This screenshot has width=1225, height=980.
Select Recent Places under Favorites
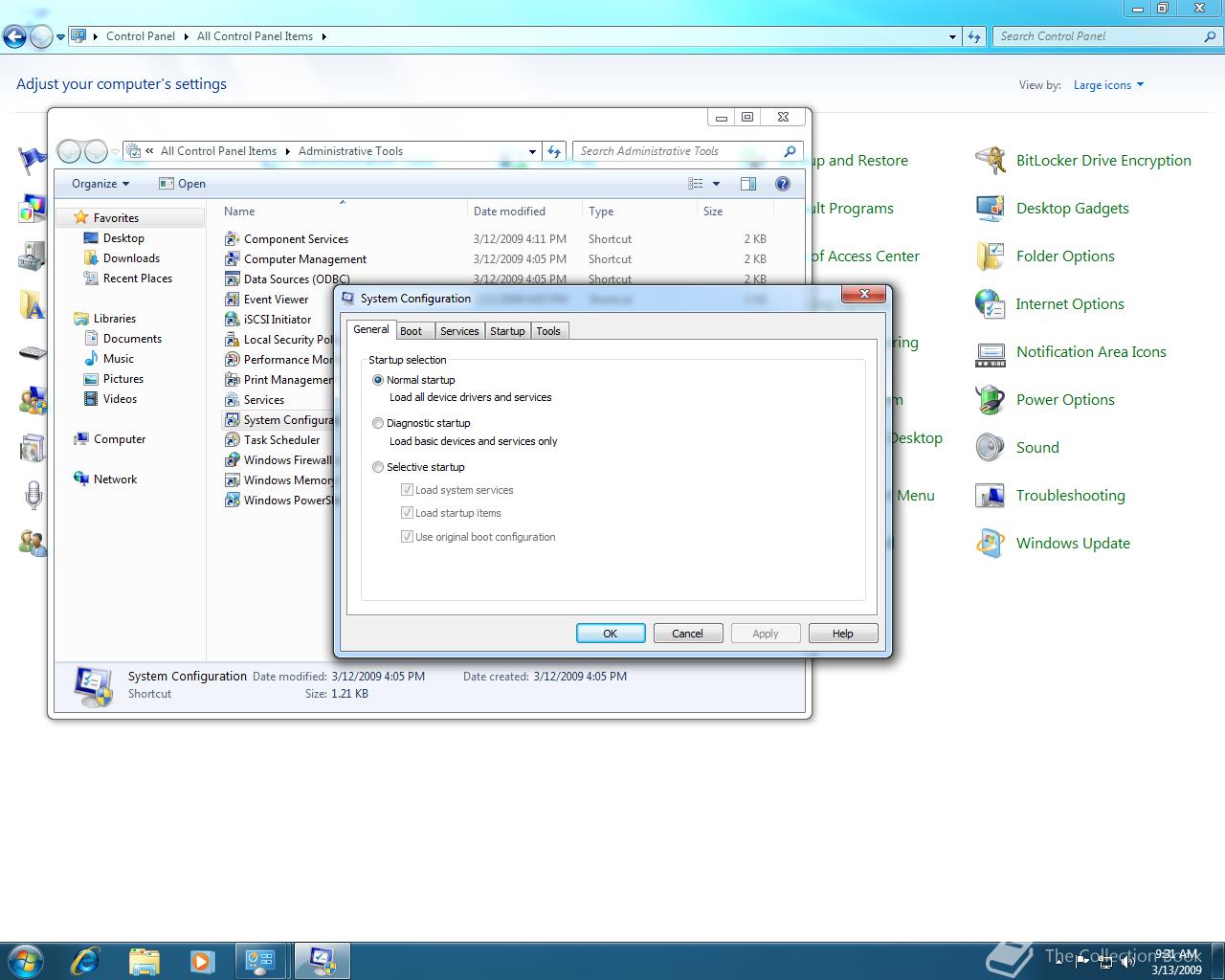[x=138, y=278]
